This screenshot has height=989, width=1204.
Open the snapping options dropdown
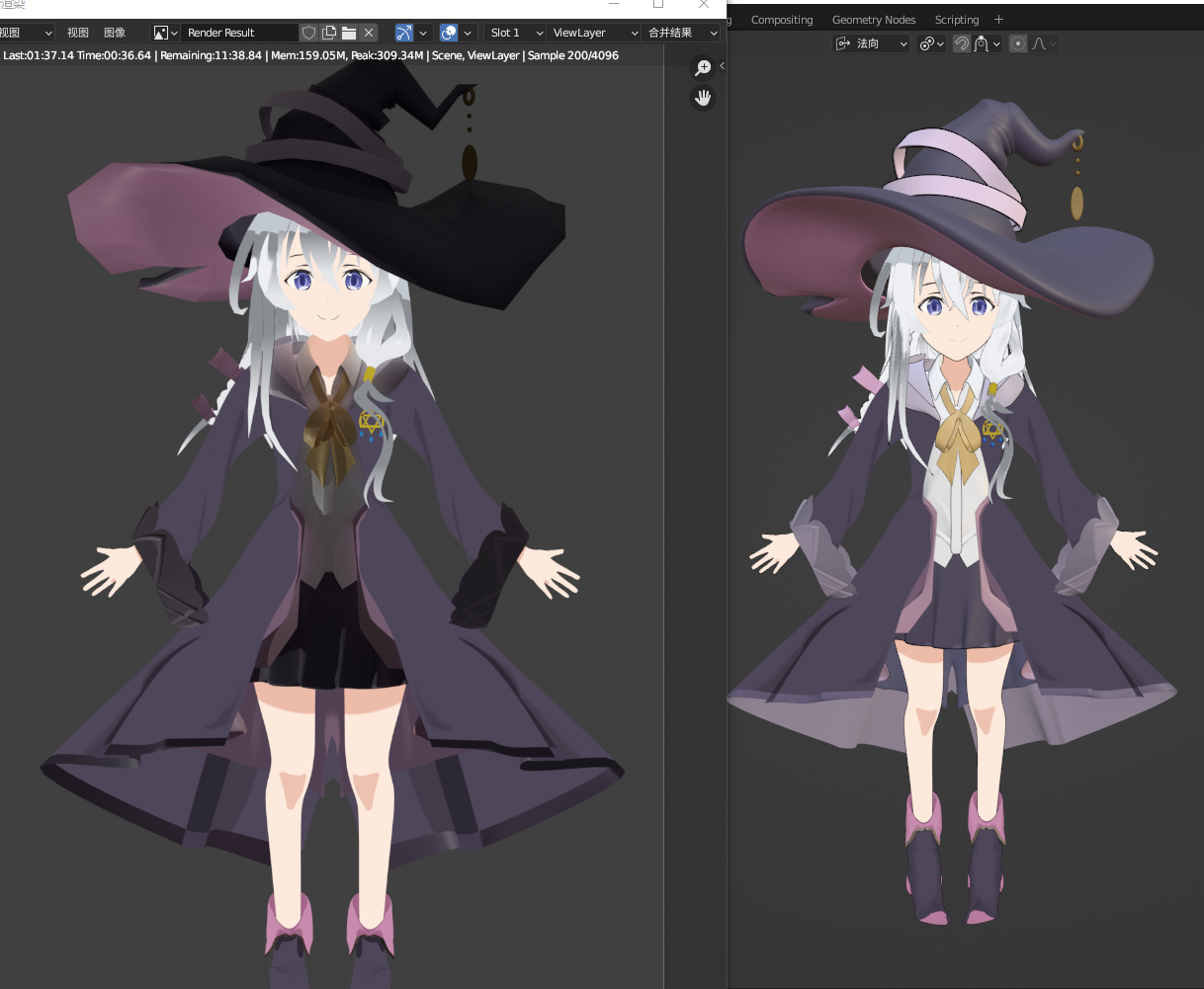(x=989, y=43)
